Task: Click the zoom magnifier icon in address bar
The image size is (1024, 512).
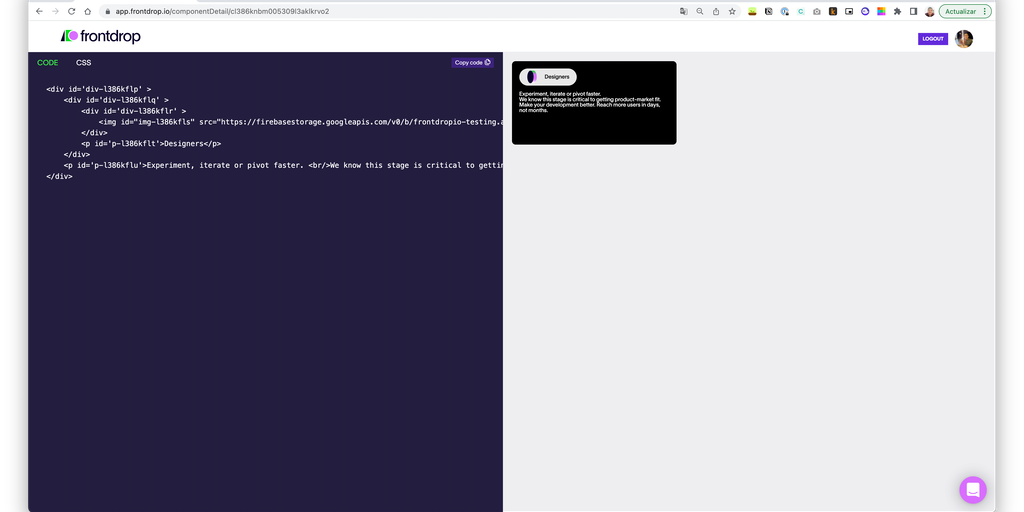Action: coord(700,11)
